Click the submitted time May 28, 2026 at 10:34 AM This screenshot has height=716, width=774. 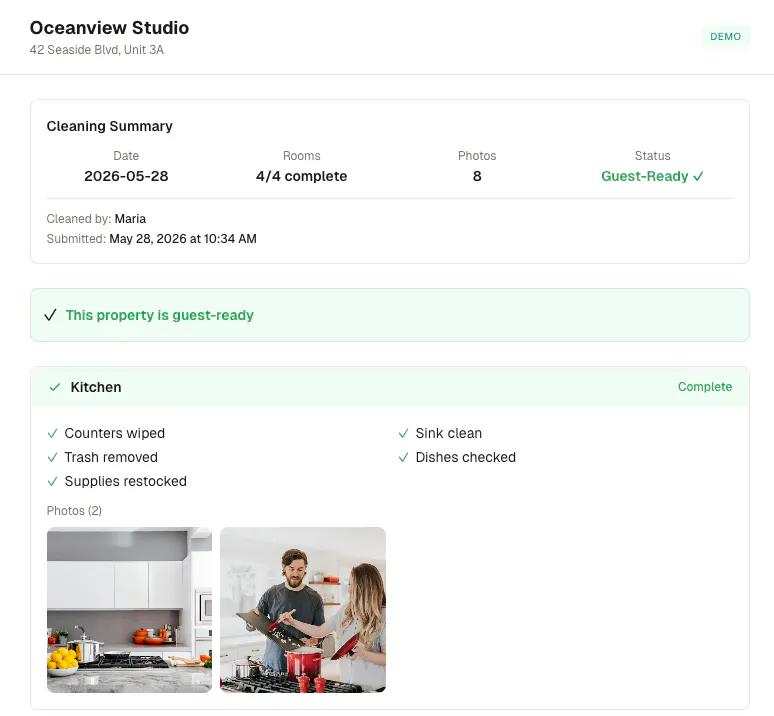183,239
